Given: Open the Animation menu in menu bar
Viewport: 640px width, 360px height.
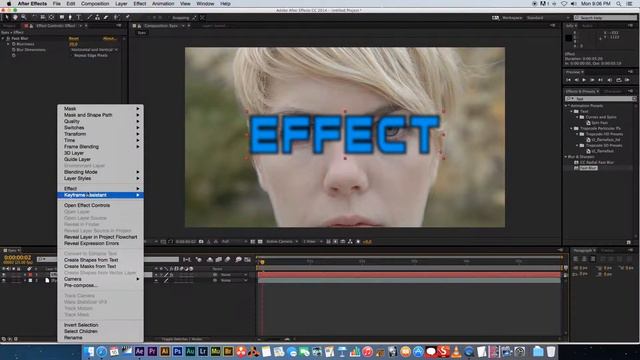Looking at the screenshot, I should [x=163, y=4].
